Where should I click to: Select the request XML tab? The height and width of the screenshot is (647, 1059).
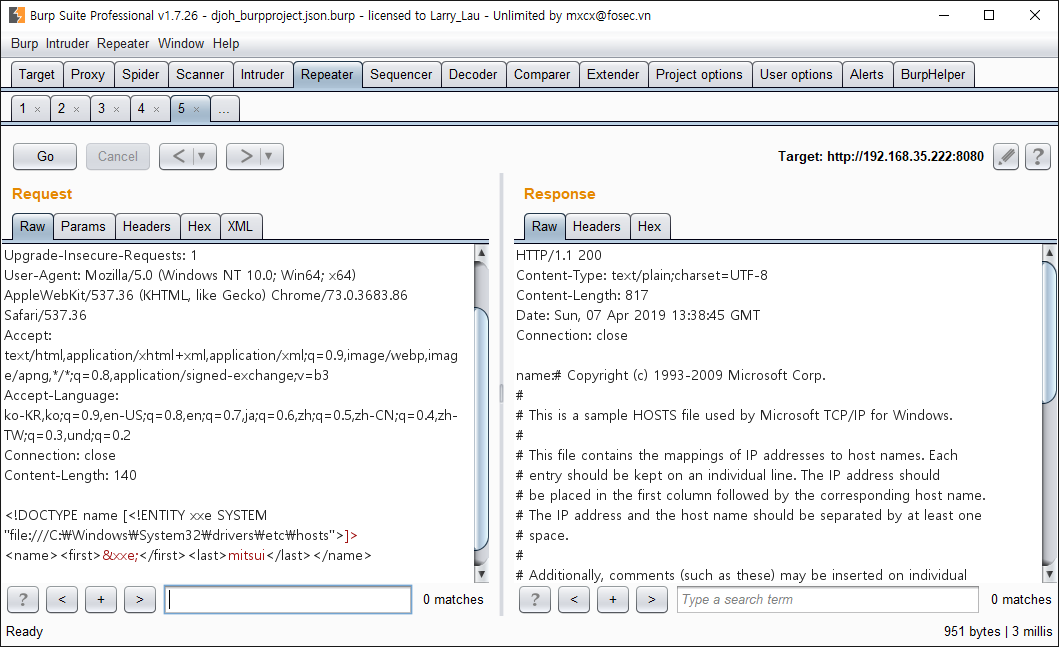click(240, 226)
